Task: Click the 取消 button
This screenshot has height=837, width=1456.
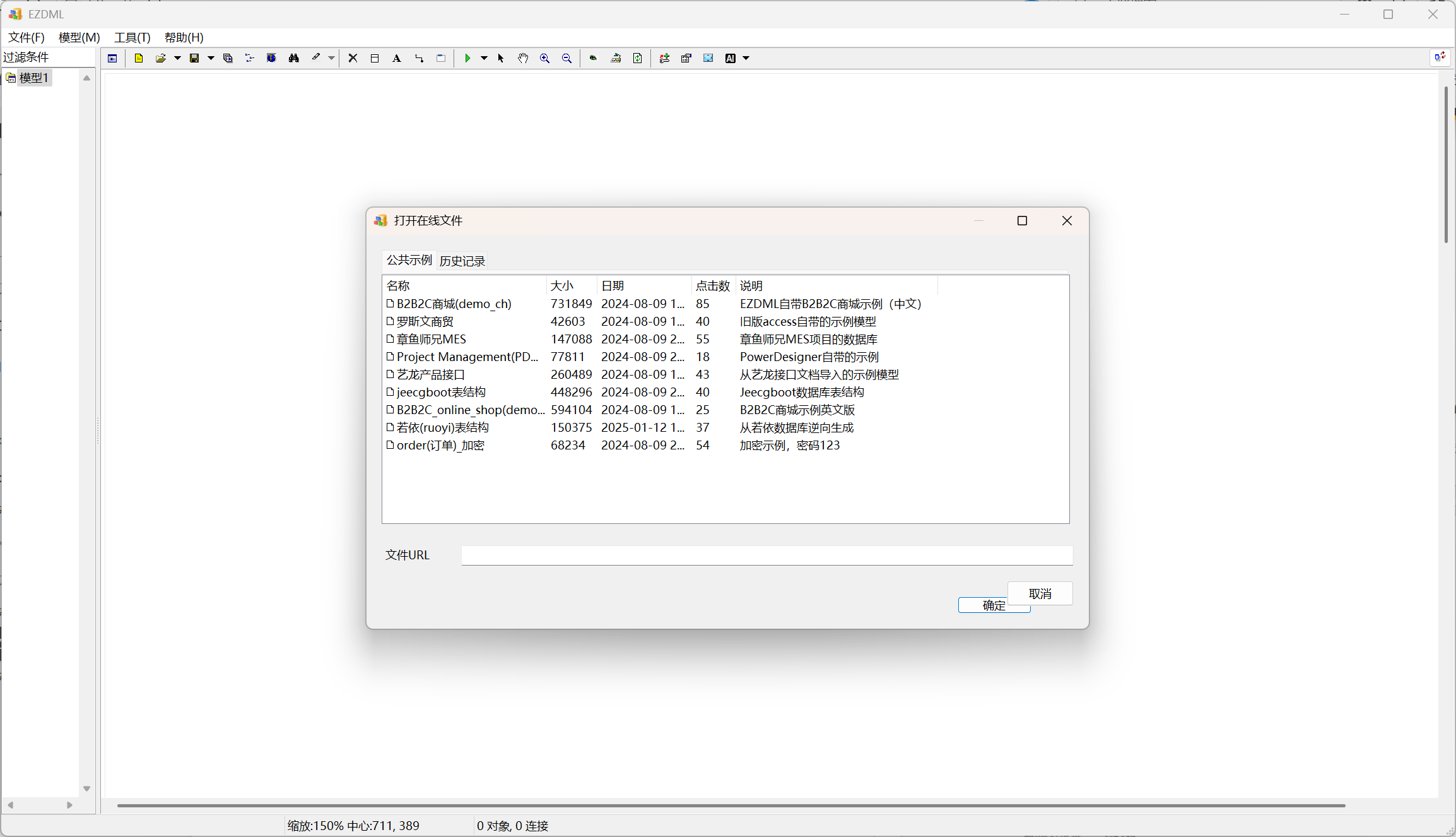Action: [1040, 593]
